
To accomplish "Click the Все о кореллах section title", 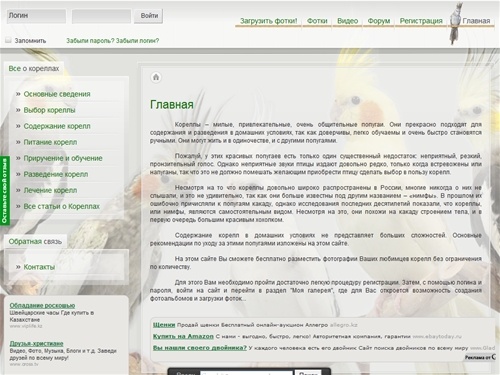I will pyautogui.click(x=34, y=69).
